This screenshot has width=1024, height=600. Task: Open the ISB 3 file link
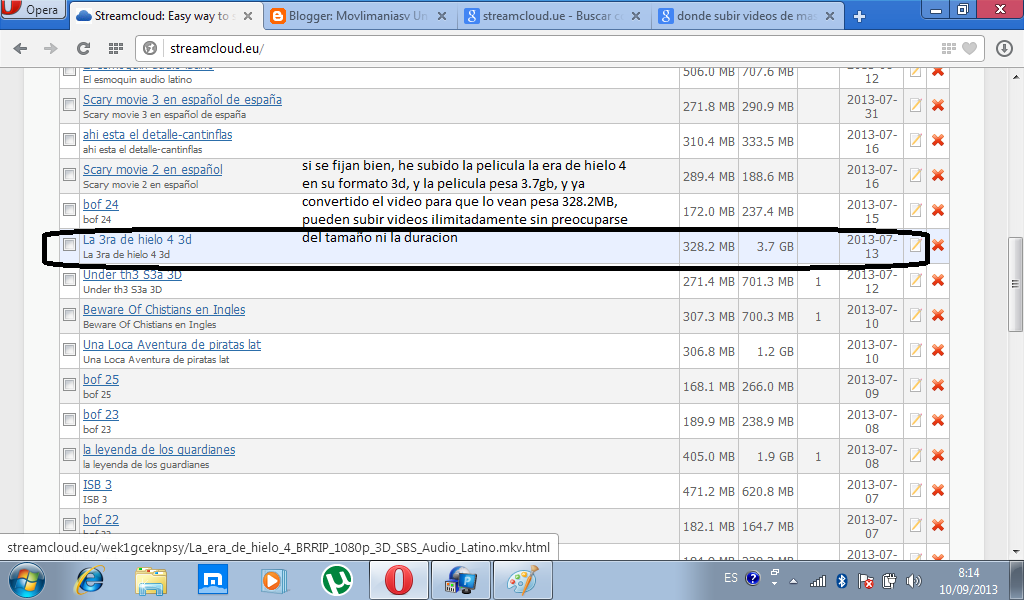[x=97, y=484]
